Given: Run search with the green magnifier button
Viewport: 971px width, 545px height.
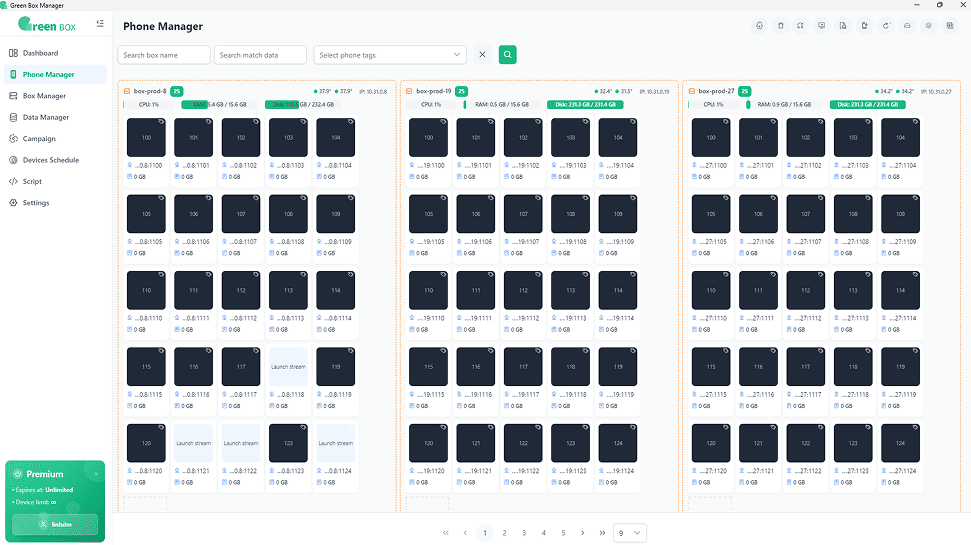Looking at the screenshot, I should coord(507,55).
